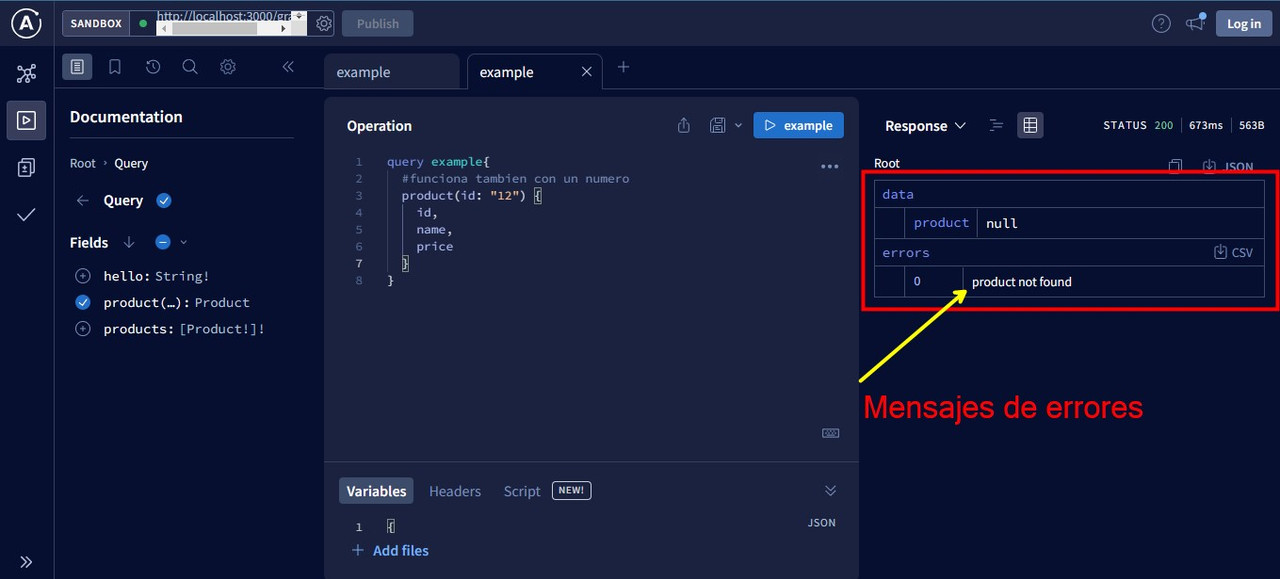Viewport: 1280px width, 579px height.
Task: Open the Explorer play icon in sidebar
Action: pyautogui.click(x=27, y=120)
